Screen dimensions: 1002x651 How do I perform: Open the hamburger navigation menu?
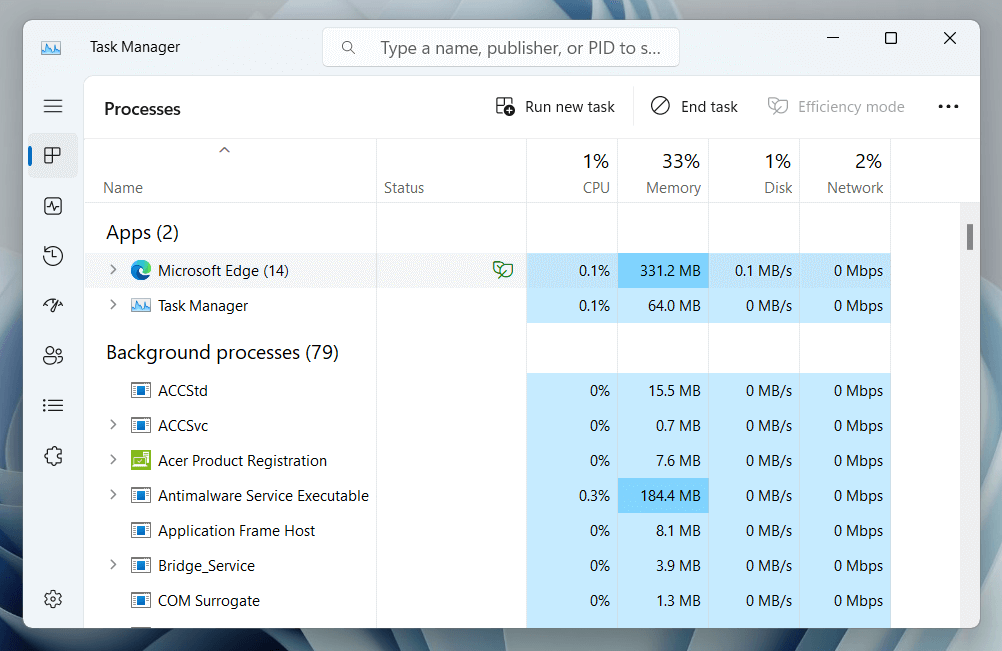click(x=53, y=106)
